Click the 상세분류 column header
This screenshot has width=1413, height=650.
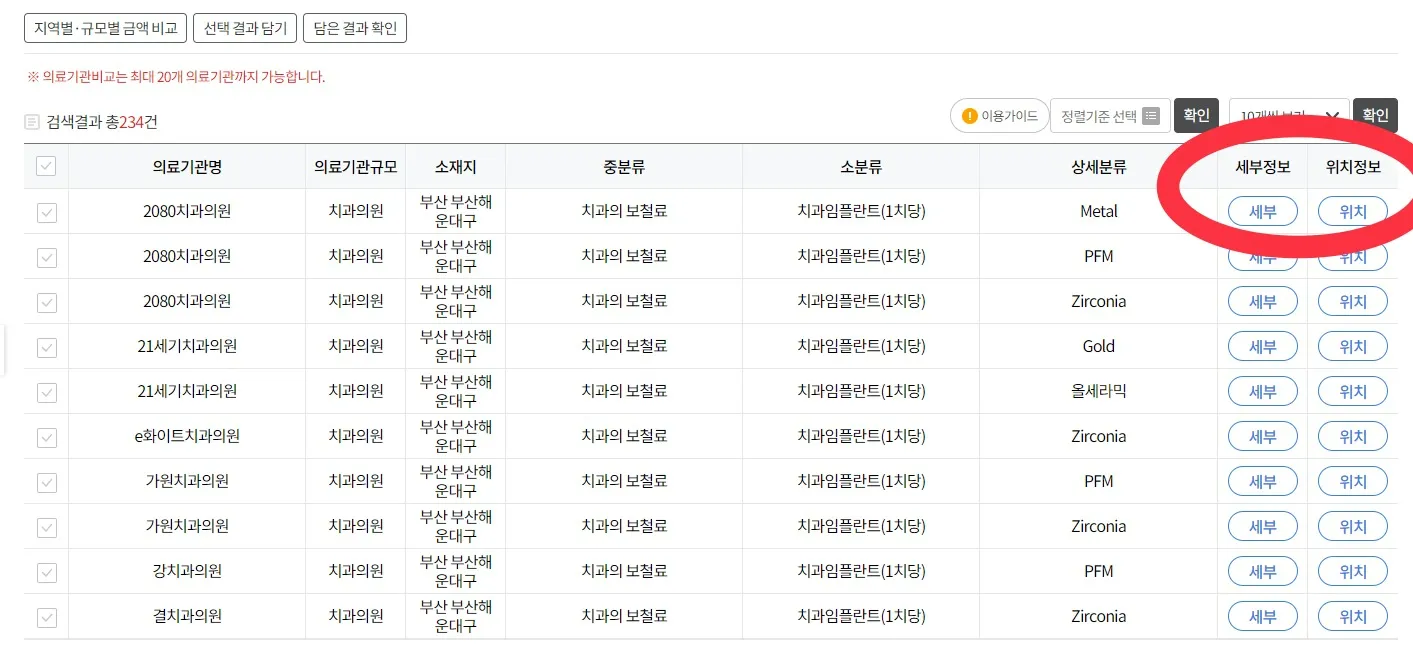point(1098,167)
